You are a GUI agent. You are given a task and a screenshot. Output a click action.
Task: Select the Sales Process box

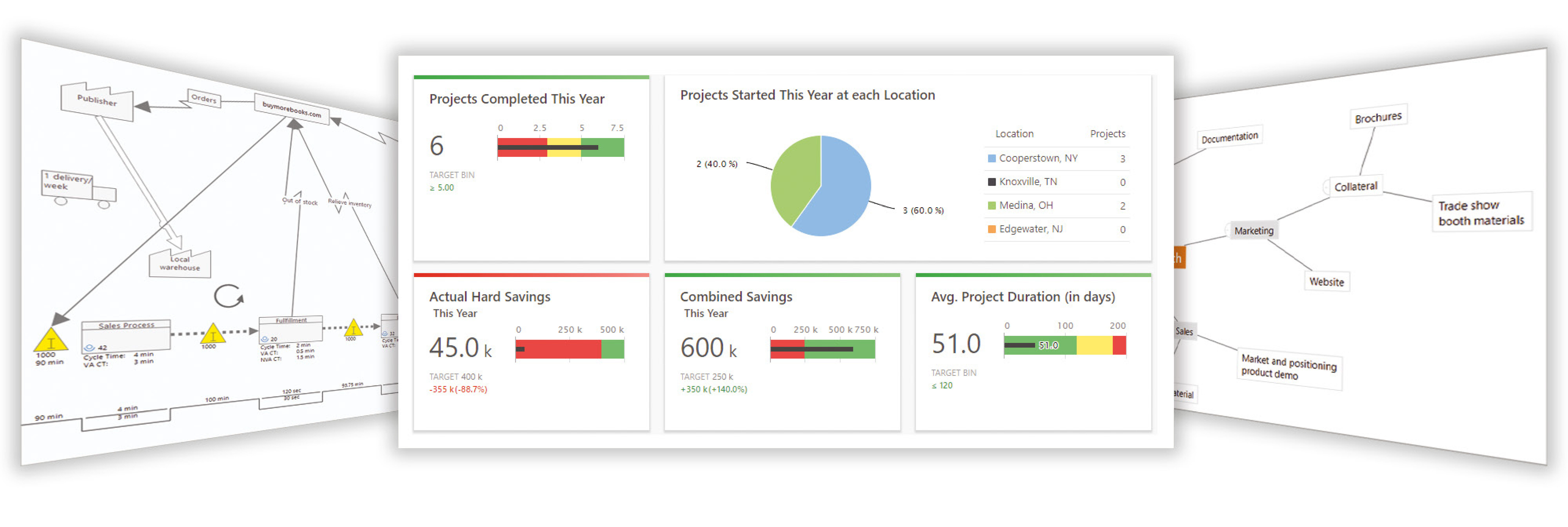126,336
